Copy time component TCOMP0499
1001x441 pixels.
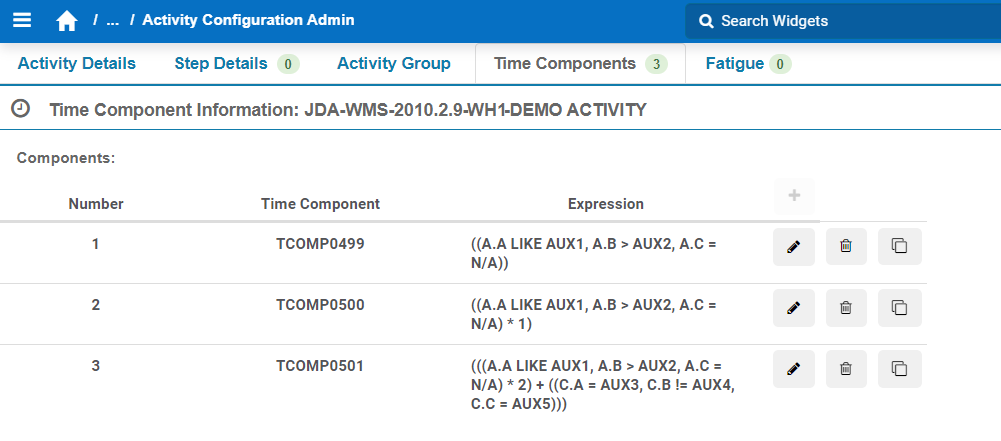[x=899, y=247]
